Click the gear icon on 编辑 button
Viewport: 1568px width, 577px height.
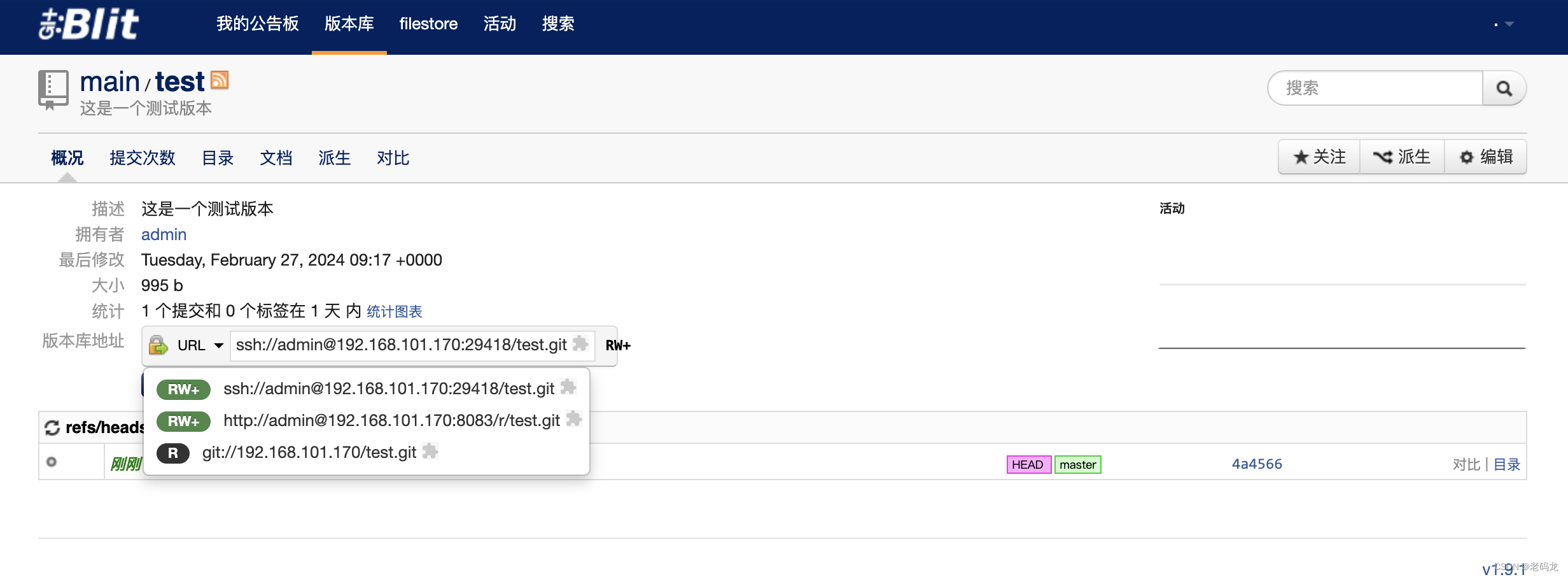click(1466, 157)
